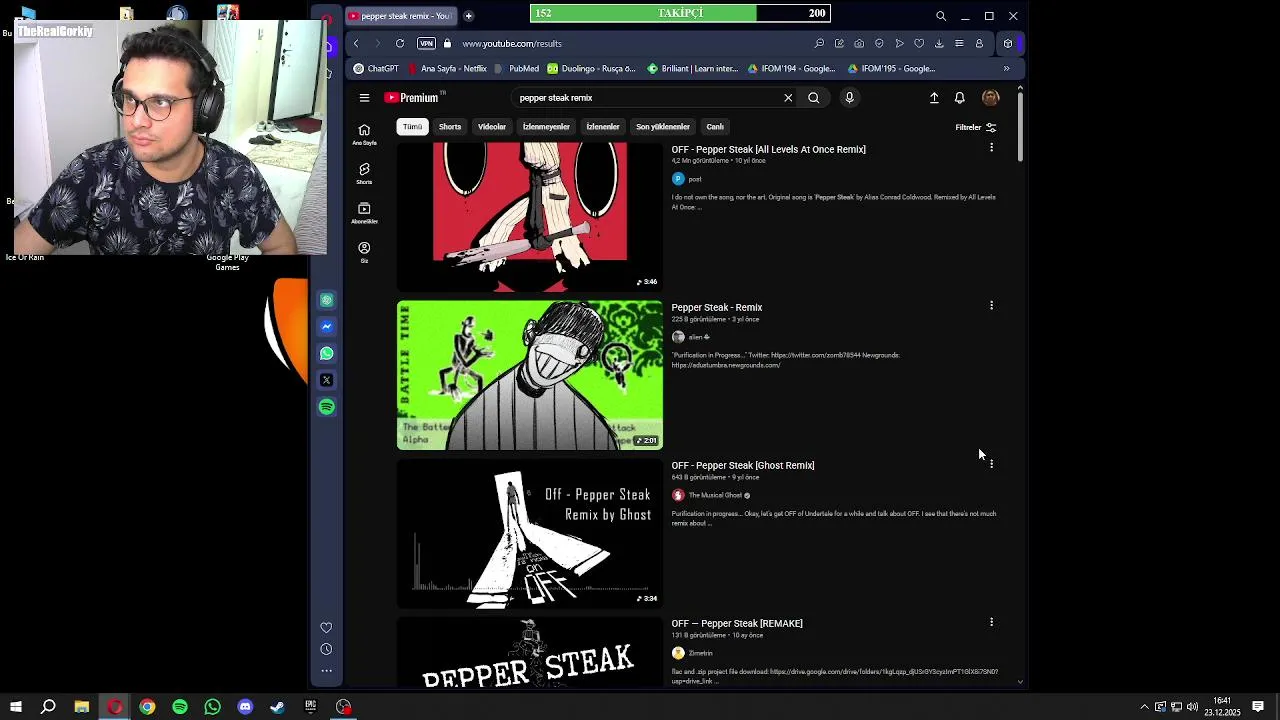
Task: Select the İzlenenler filter chip
Action: 603,127
